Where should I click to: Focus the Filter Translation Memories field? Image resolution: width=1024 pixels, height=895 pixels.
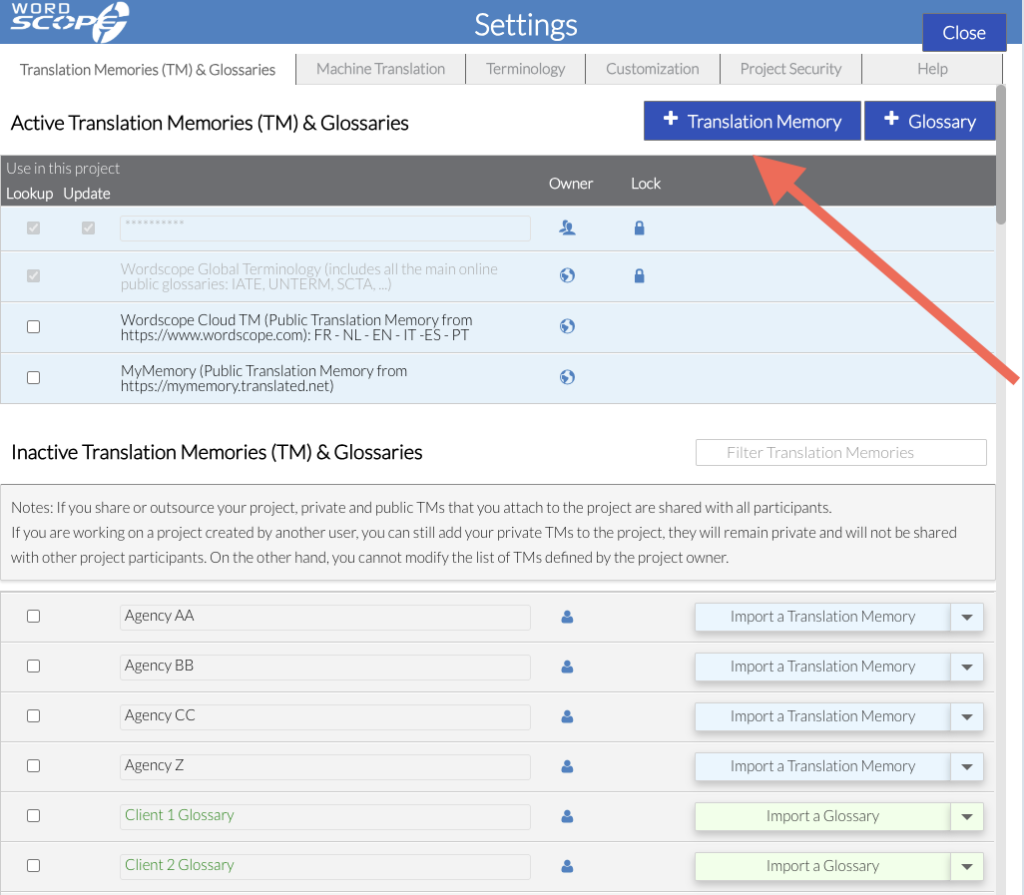[x=840, y=453]
